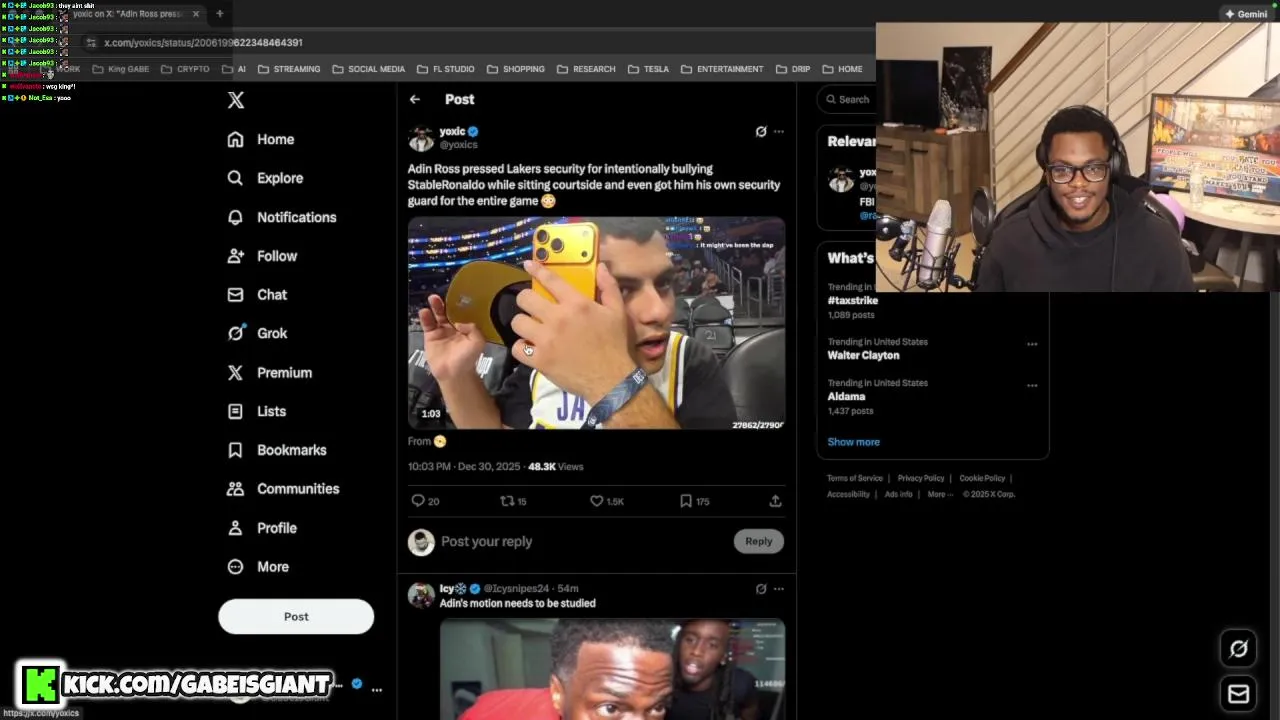Click the repost icon with 15 reposts
This screenshot has width=1280, height=720.
click(x=513, y=501)
